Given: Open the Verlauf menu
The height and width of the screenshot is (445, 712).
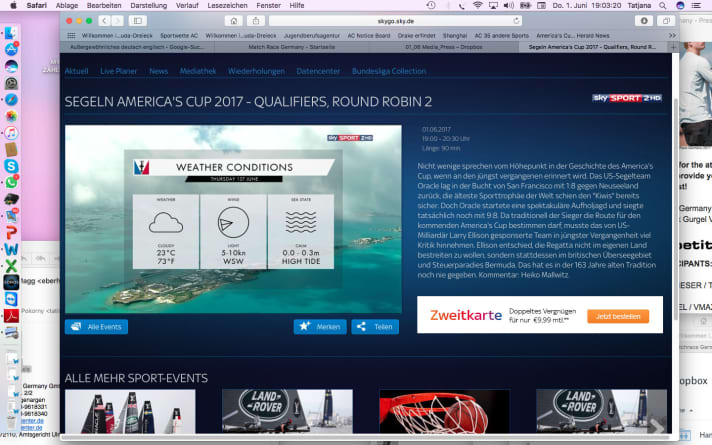Looking at the screenshot, I should tap(187, 5).
